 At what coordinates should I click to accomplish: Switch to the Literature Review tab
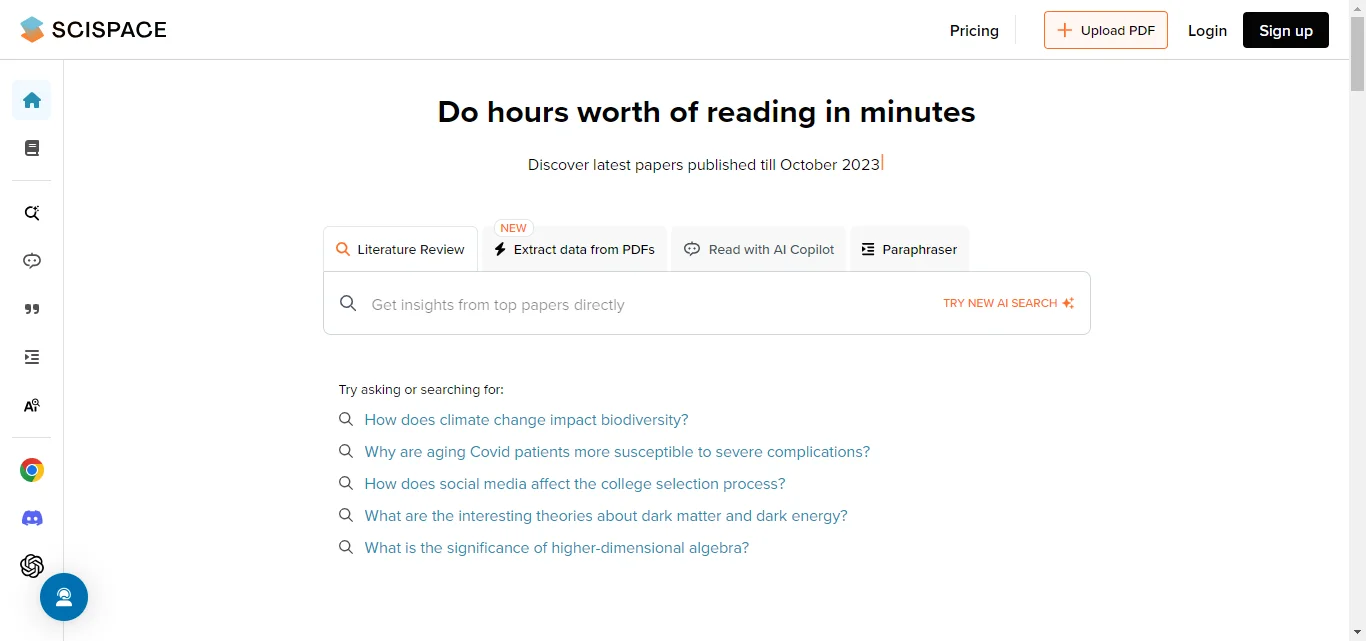click(400, 249)
